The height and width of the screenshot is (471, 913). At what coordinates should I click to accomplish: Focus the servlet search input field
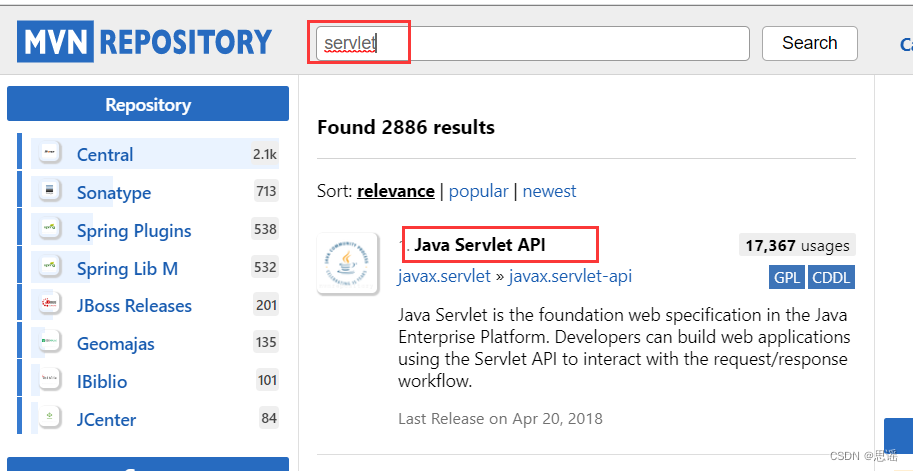pos(532,43)
